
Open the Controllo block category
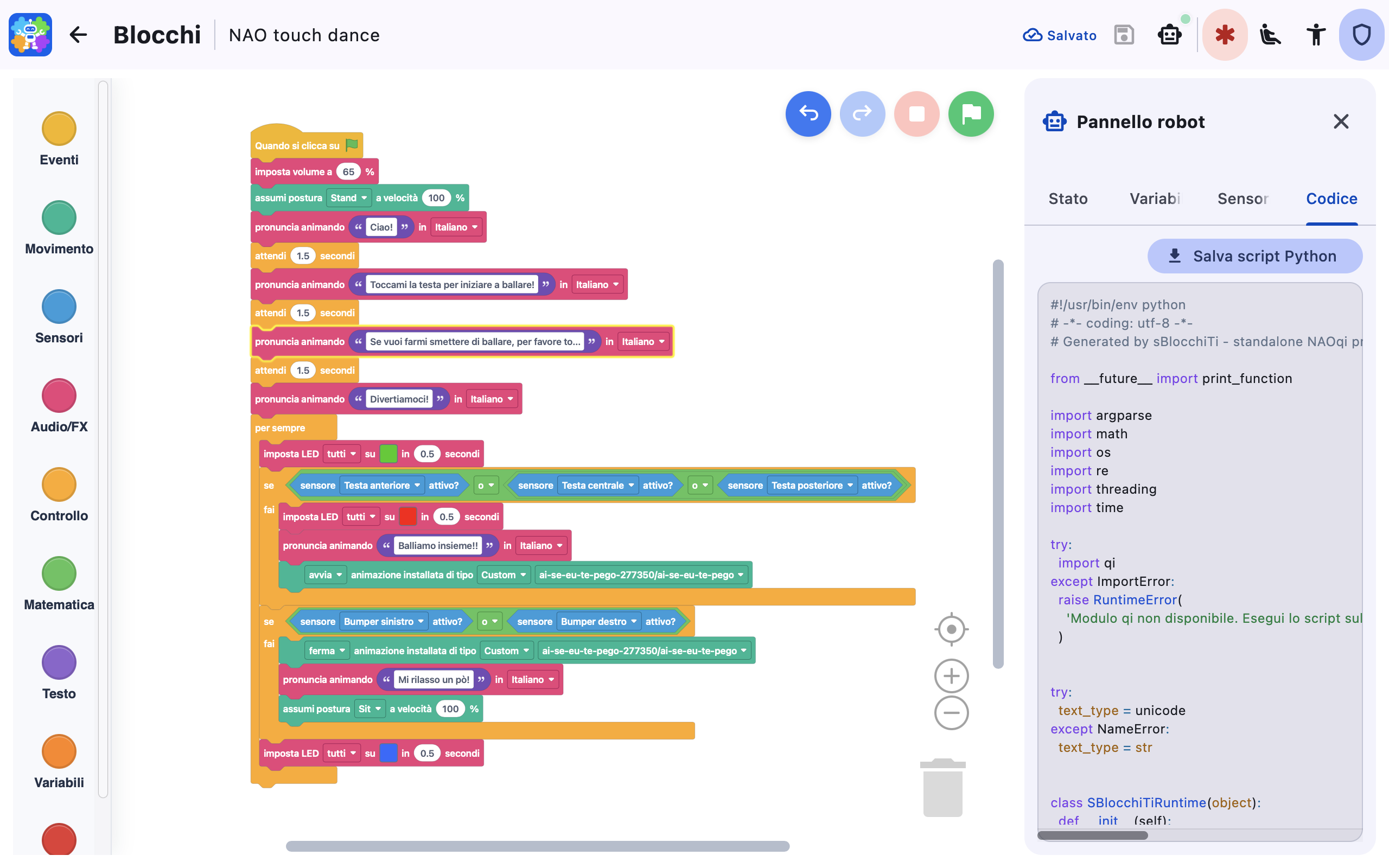[x=59, y=495]
